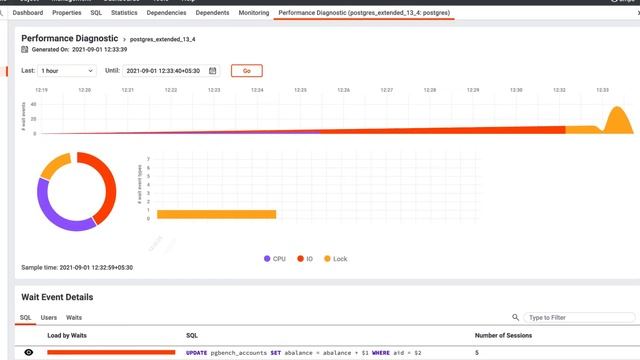Screen dimensions: 640x360
Task: Click the 'UPDATE pgbench_accounts SET abalance' query text
Action: pos(303,353)
